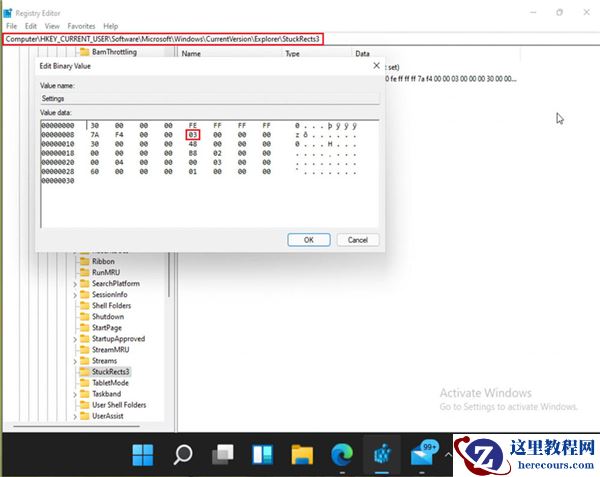Select the User Shell Folders key
This screenshot has height=477, width=600.
coord(119,405)
